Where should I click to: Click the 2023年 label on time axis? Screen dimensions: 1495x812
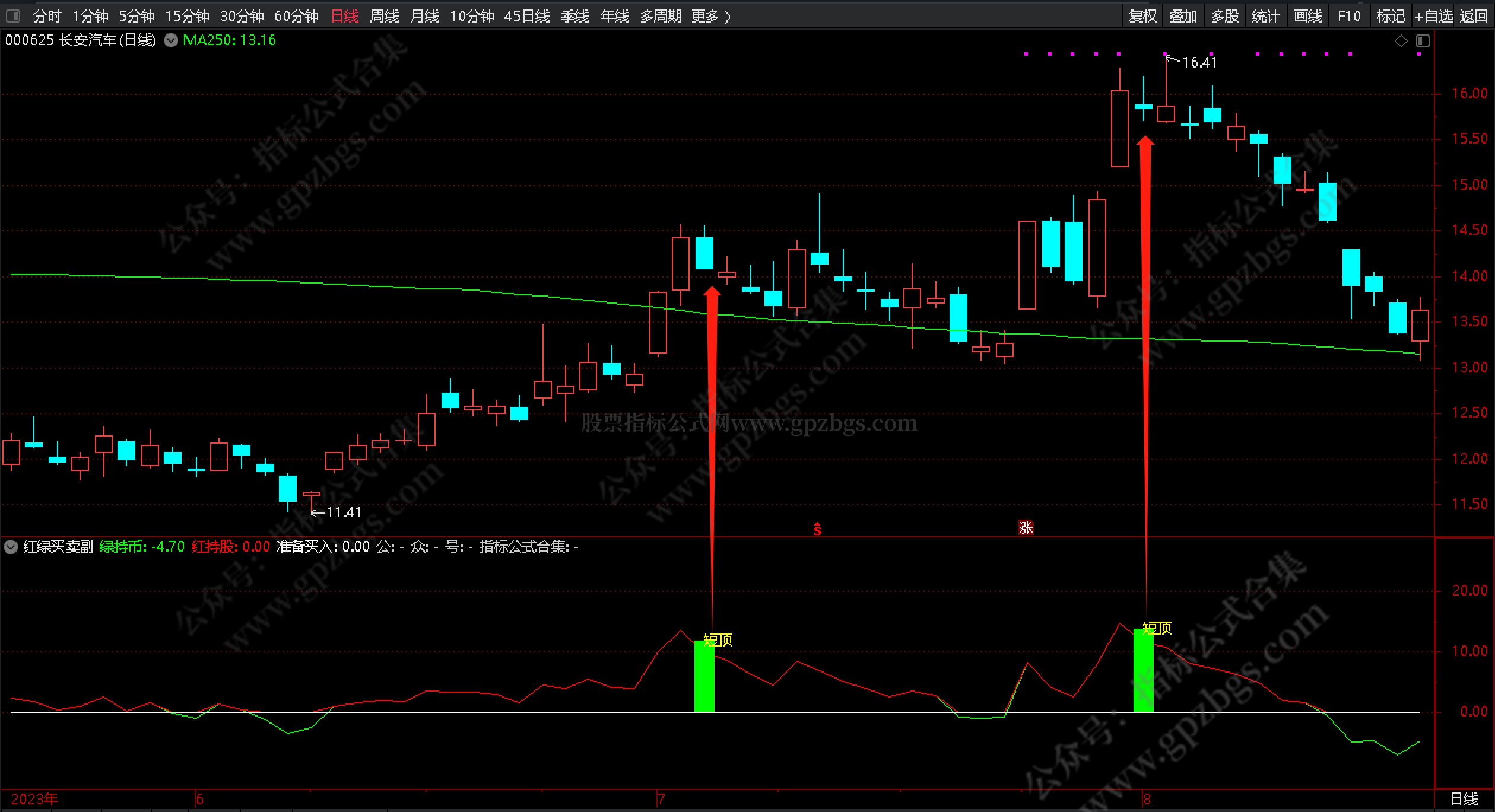click(34, 800)
